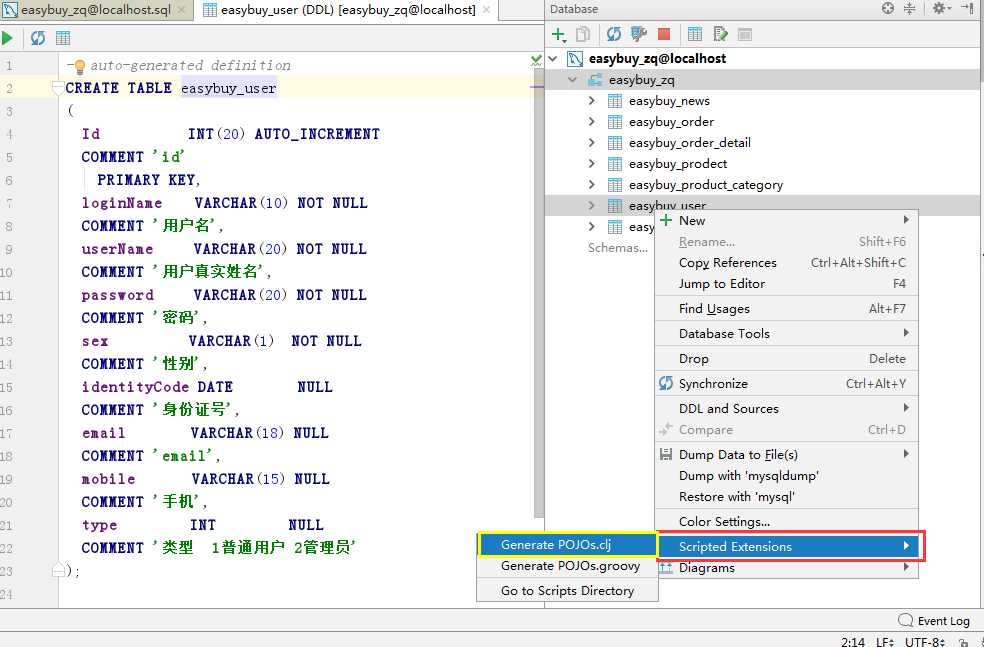Click the light bulb intention icon
Image resolution: width=984 pixels, height=647 pixels.
point(80,66)
